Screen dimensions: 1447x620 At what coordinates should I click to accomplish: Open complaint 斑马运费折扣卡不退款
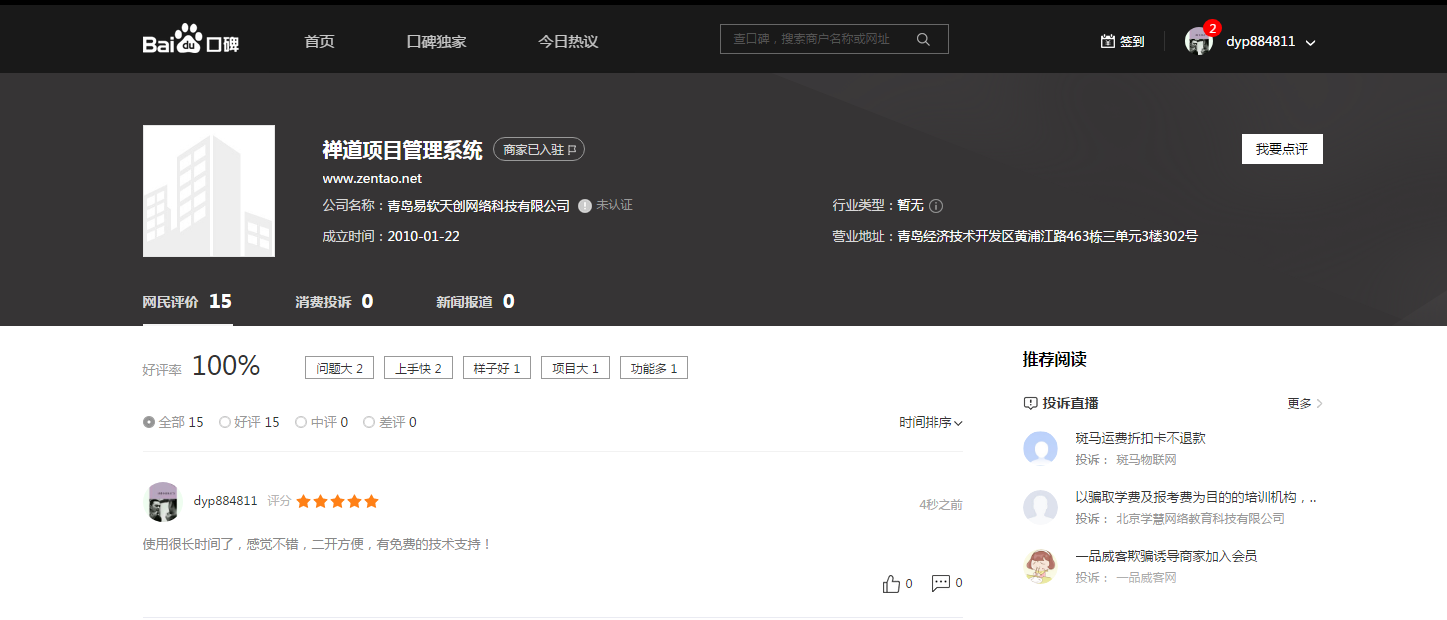click(x=1141, y=438)
